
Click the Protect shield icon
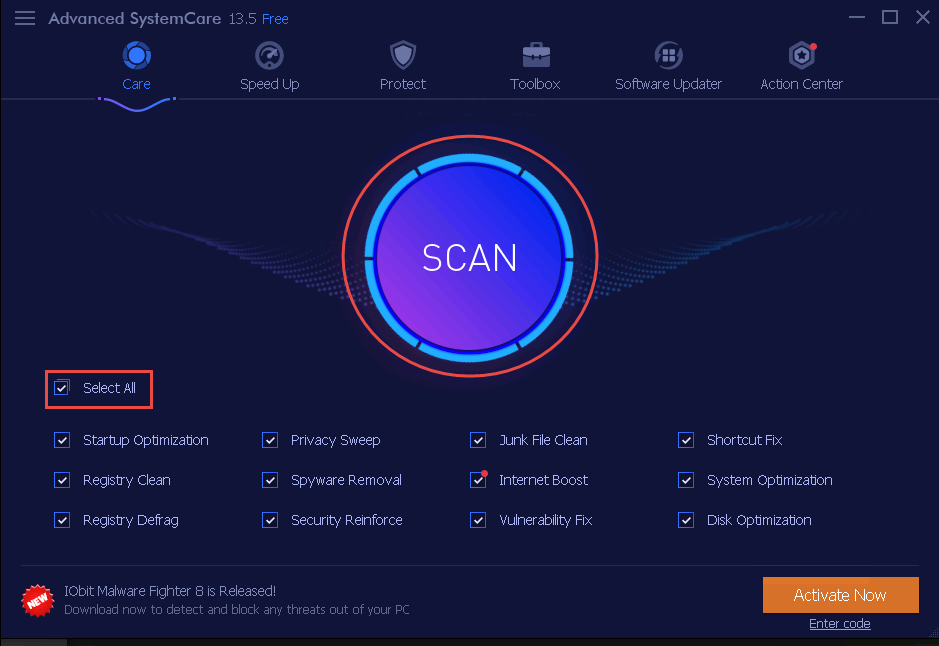pyautogui.click(x=403, y=56)
